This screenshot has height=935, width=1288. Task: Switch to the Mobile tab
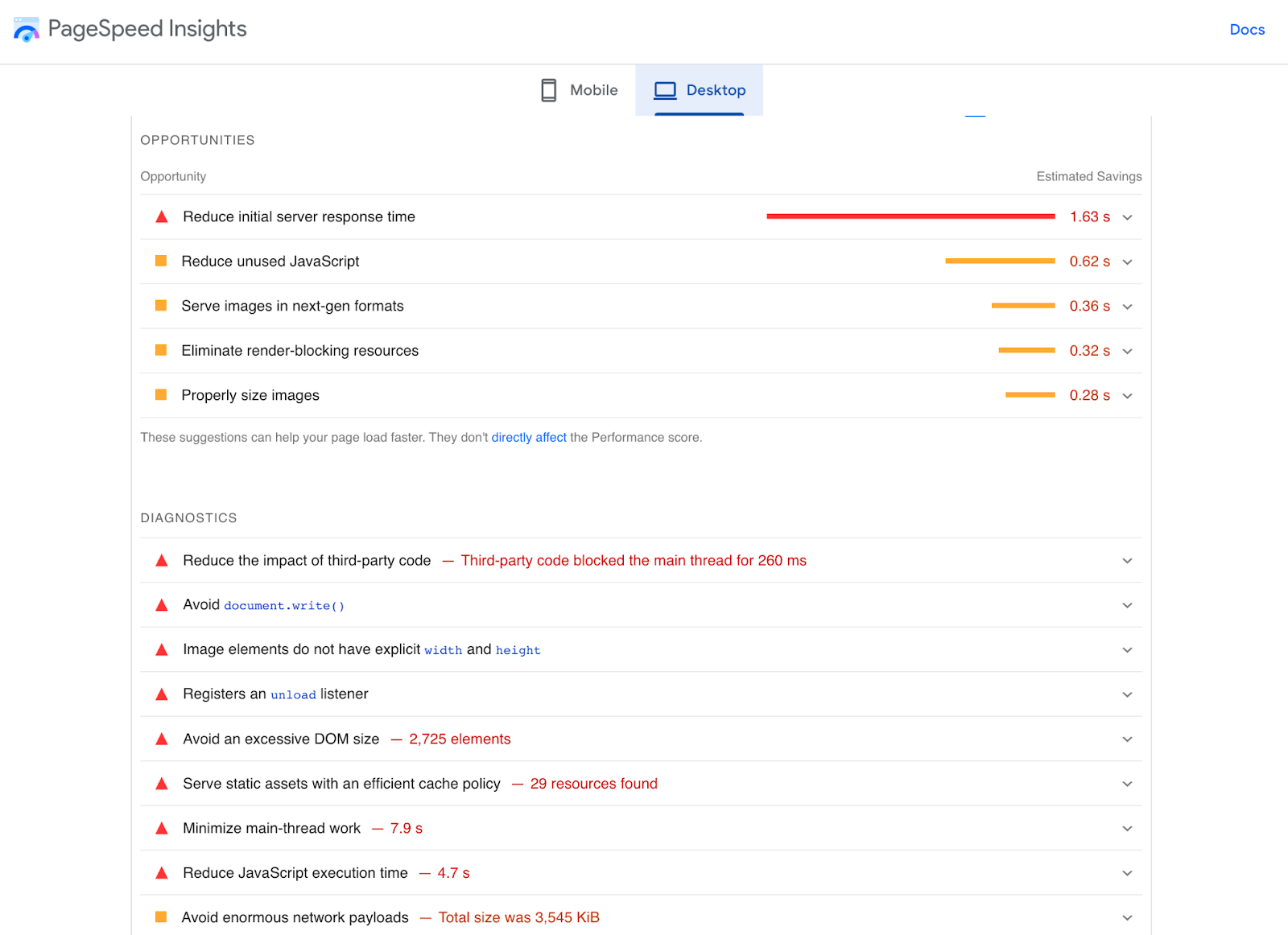tap(579, 90)
